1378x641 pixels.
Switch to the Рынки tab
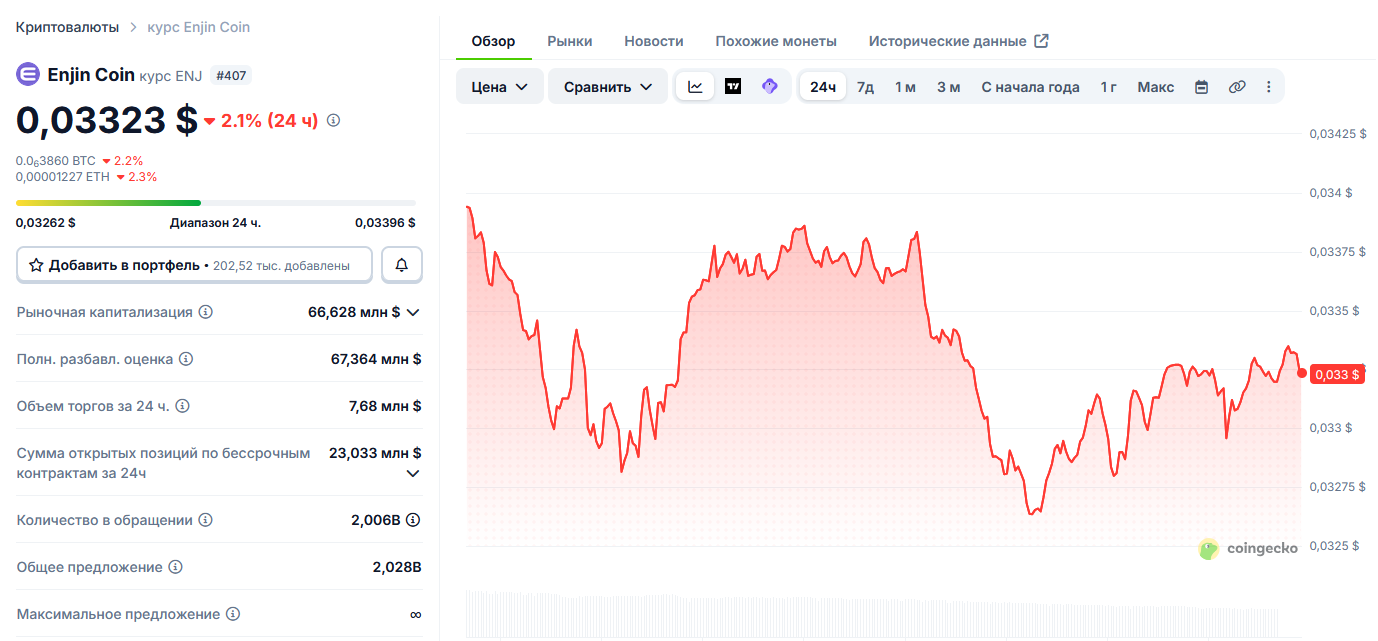[x=570, y=41]
